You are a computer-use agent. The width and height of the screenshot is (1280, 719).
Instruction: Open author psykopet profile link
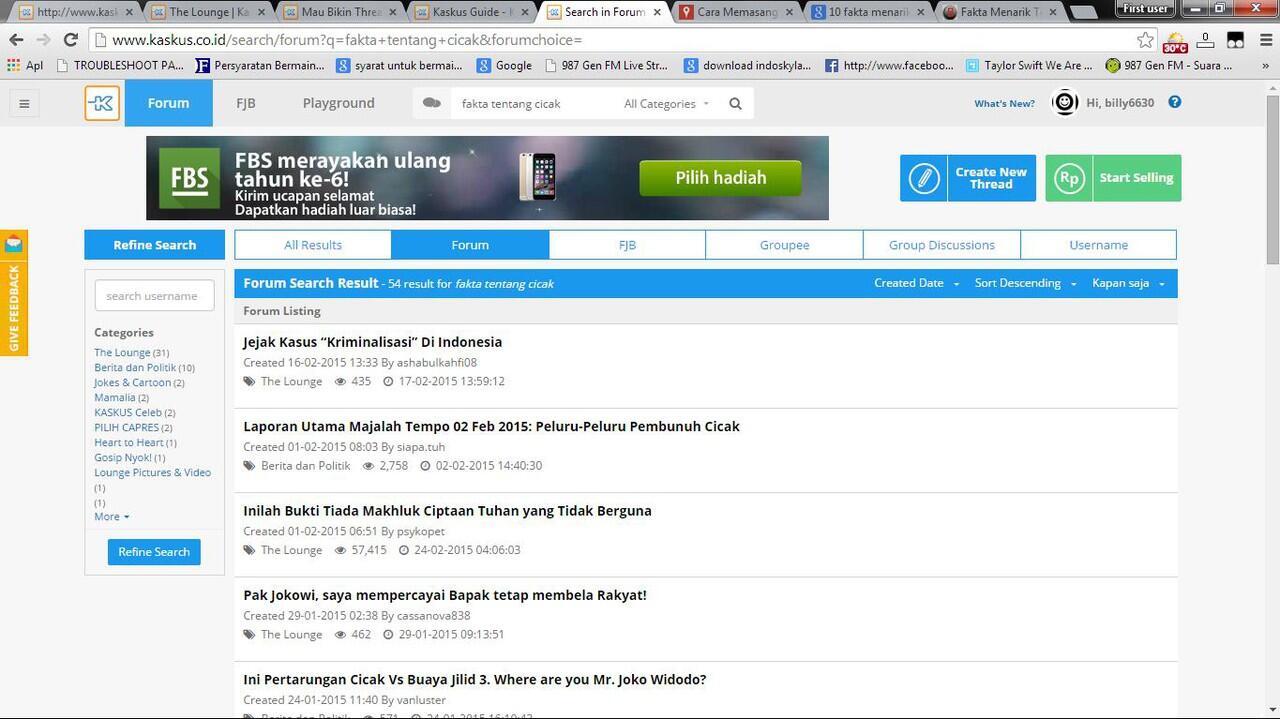(421, 531)
